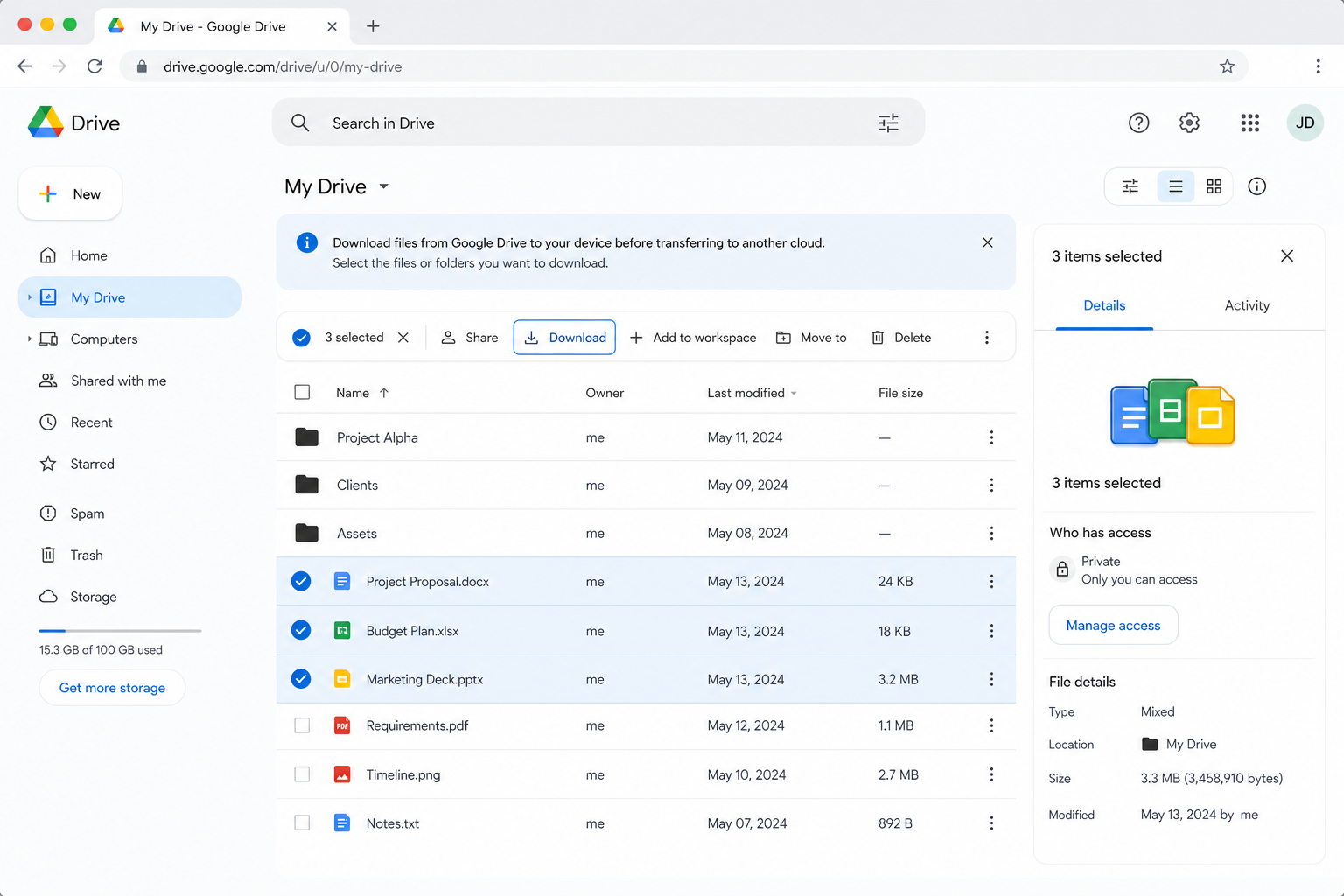Open a new browser tab
The width and height of the screenshot is (1344, 896).
(x=373, y=26)
